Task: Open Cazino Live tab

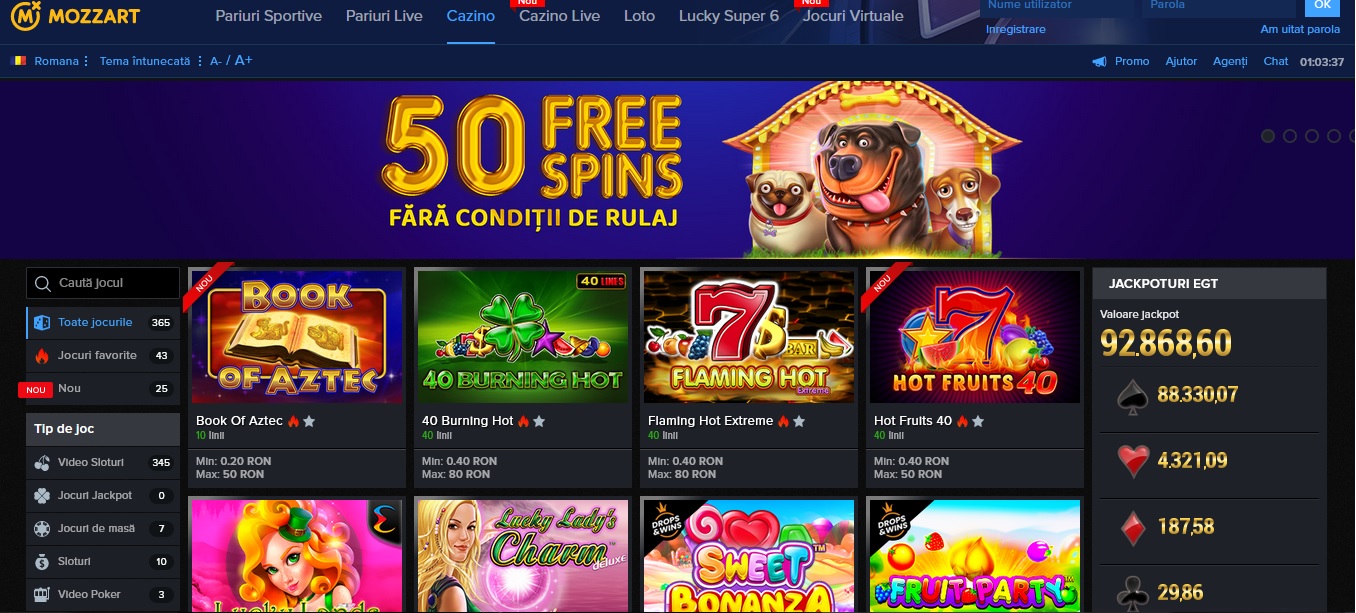Action: click(560, 16)
